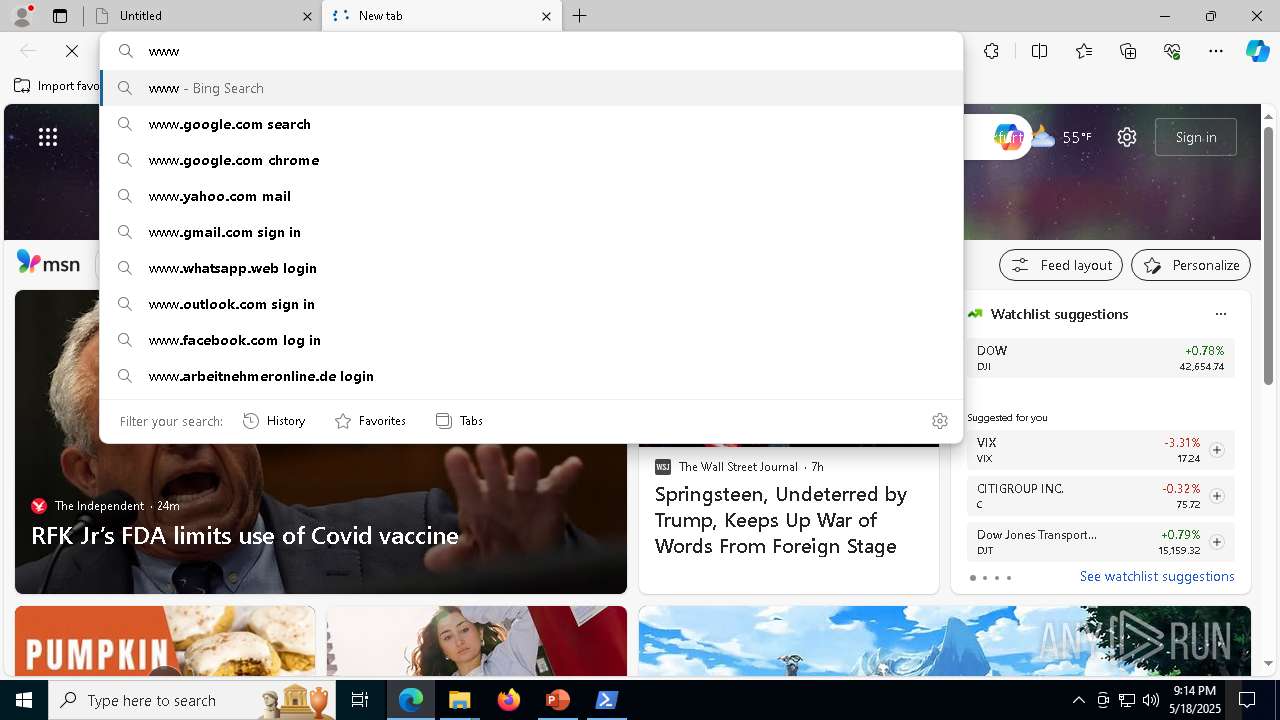The image size is (1280, 720).
Task: Open the volume tray icon
Action: 1150,700
